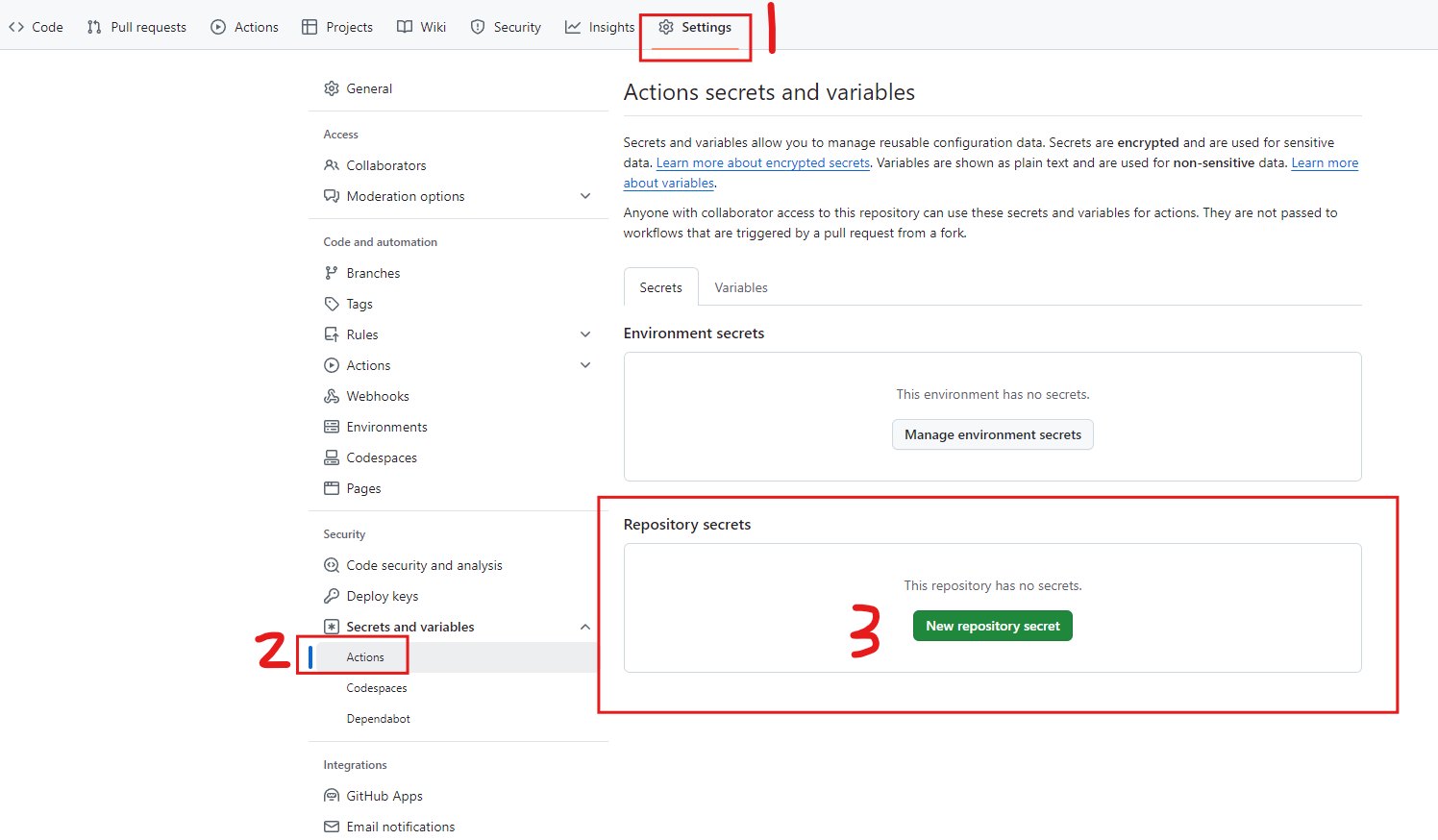The height and width of the screenshot is (840, 1438).
Task: Click the Repository secrets heading
Action: [x=687, y=525]
